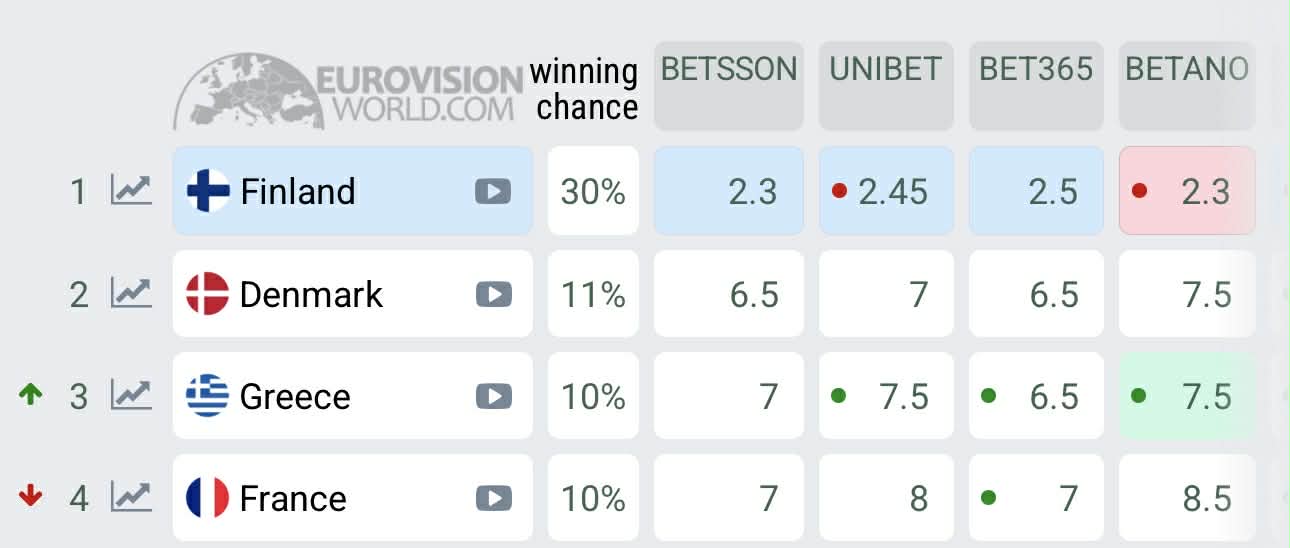The width and height of the screenshot is (1290, 548).
Task: Open France's odds trend chart icon
Action: click(131, 497)
